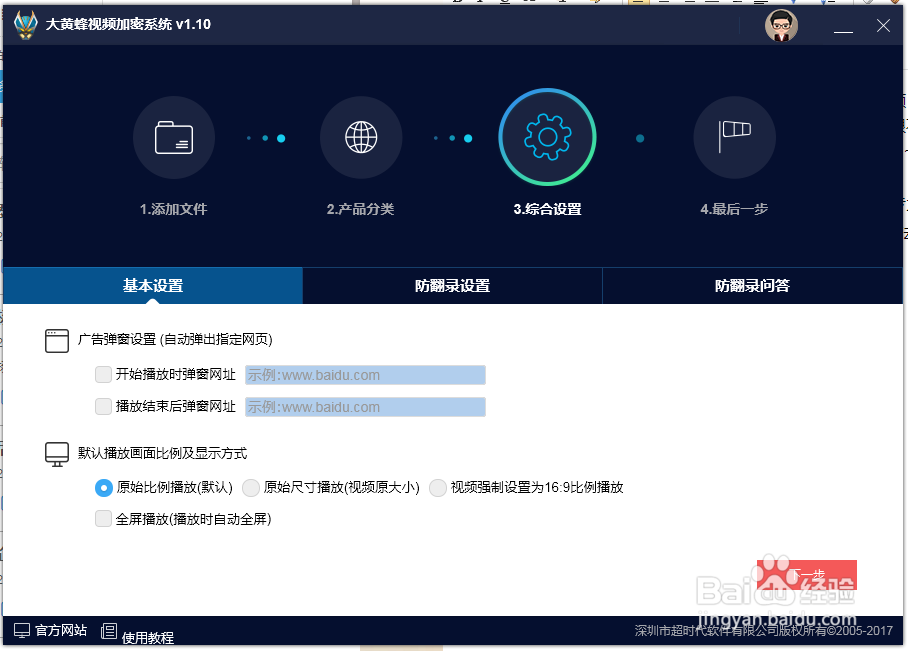Enable 播放结束后弹窗网址 option
Image resolution: width=908 pixels, height=651 pixels.
[x=103, y=406]
